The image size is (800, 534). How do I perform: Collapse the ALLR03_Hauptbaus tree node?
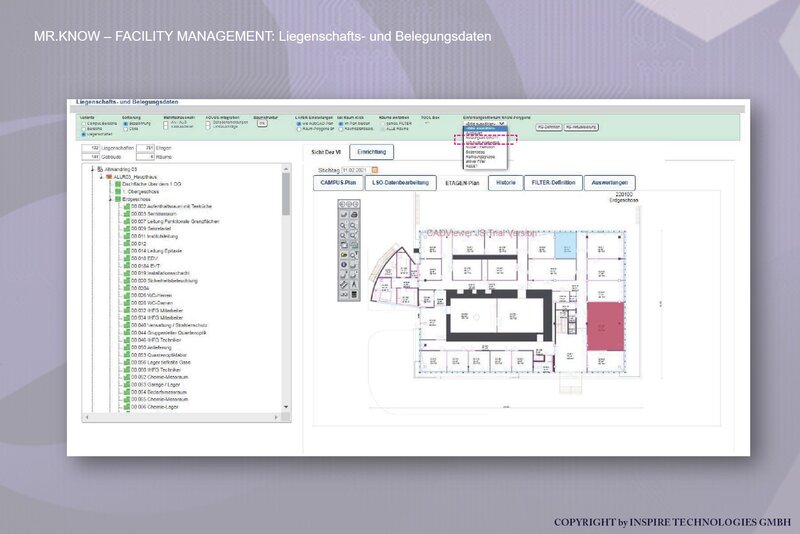[101, 176]
